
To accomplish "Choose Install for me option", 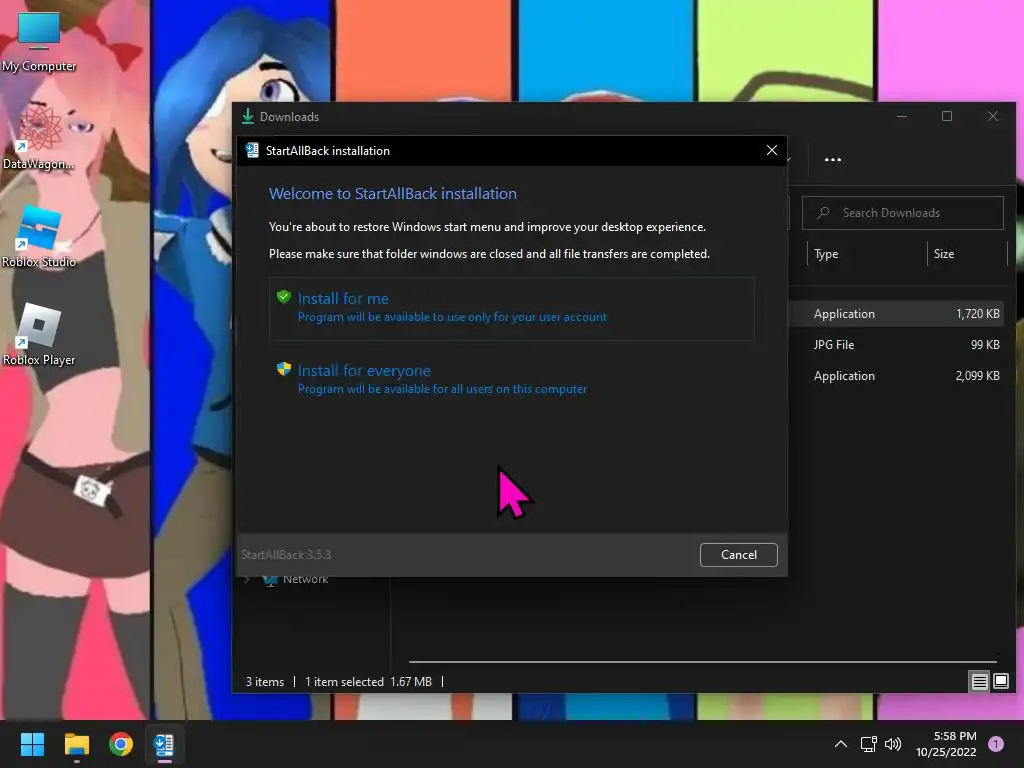I will pos(511,308).
